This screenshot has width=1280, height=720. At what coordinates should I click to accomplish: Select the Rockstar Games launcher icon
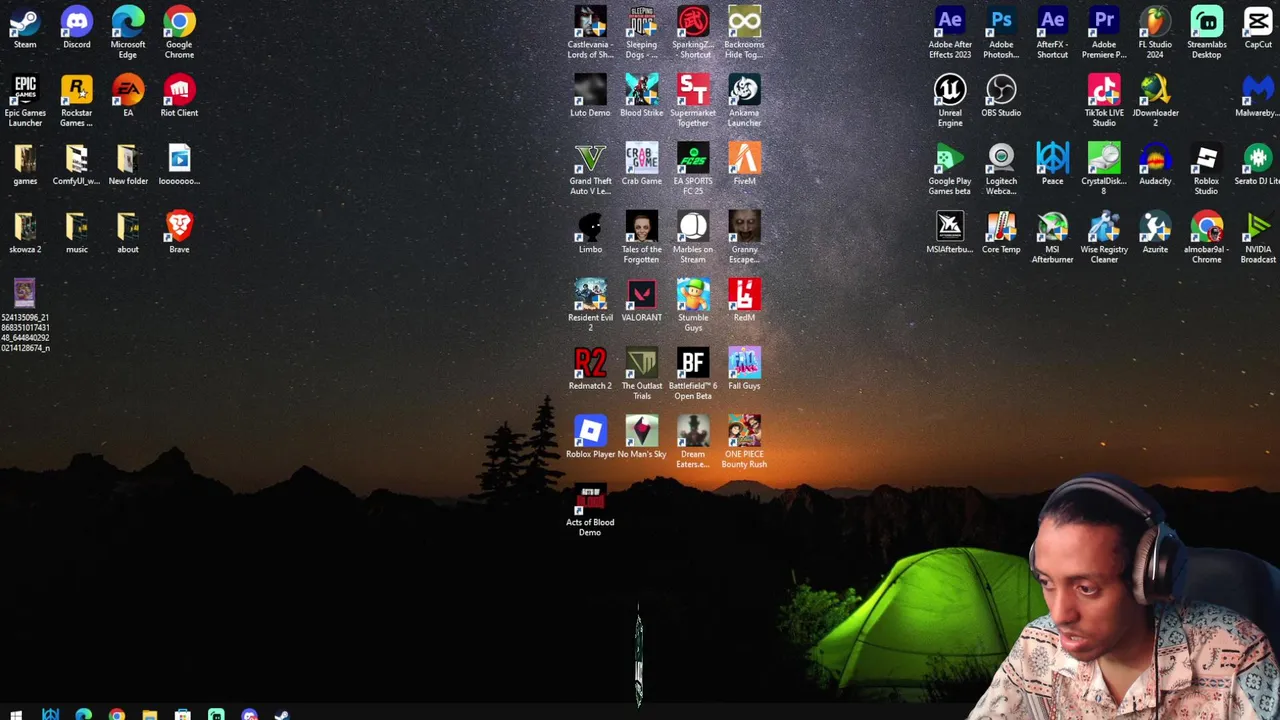click(x=76, y=90)
